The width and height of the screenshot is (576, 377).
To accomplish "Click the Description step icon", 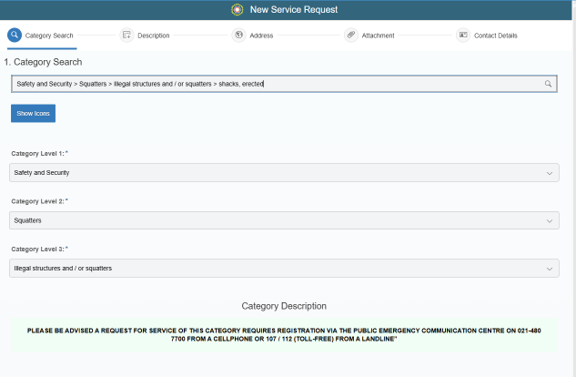I will coord(127,35).
